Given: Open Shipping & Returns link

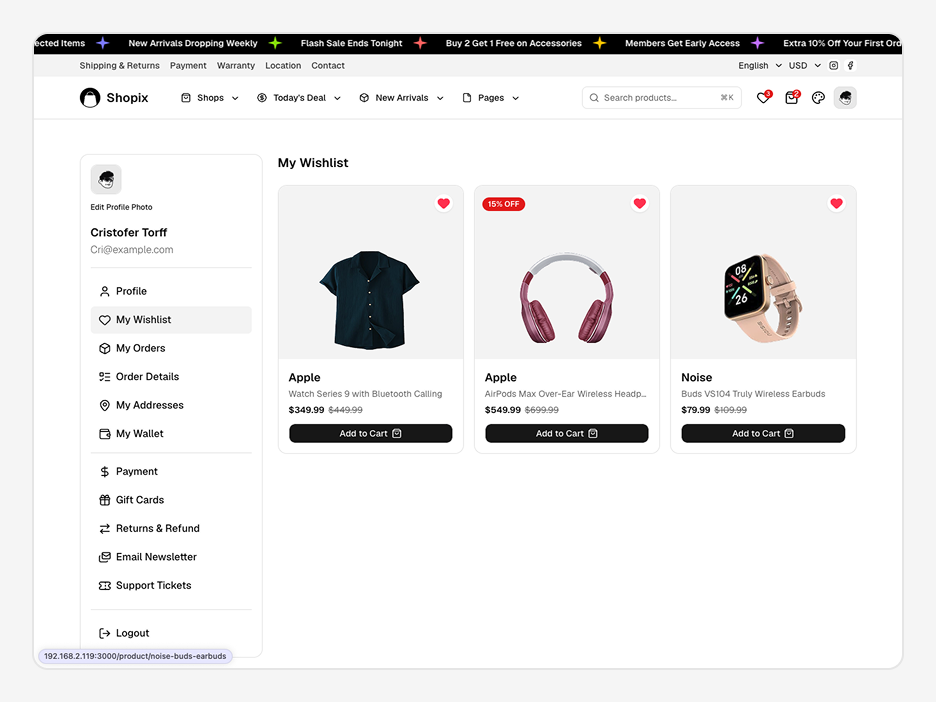Looking at the screenshot, I should [119, 66].
